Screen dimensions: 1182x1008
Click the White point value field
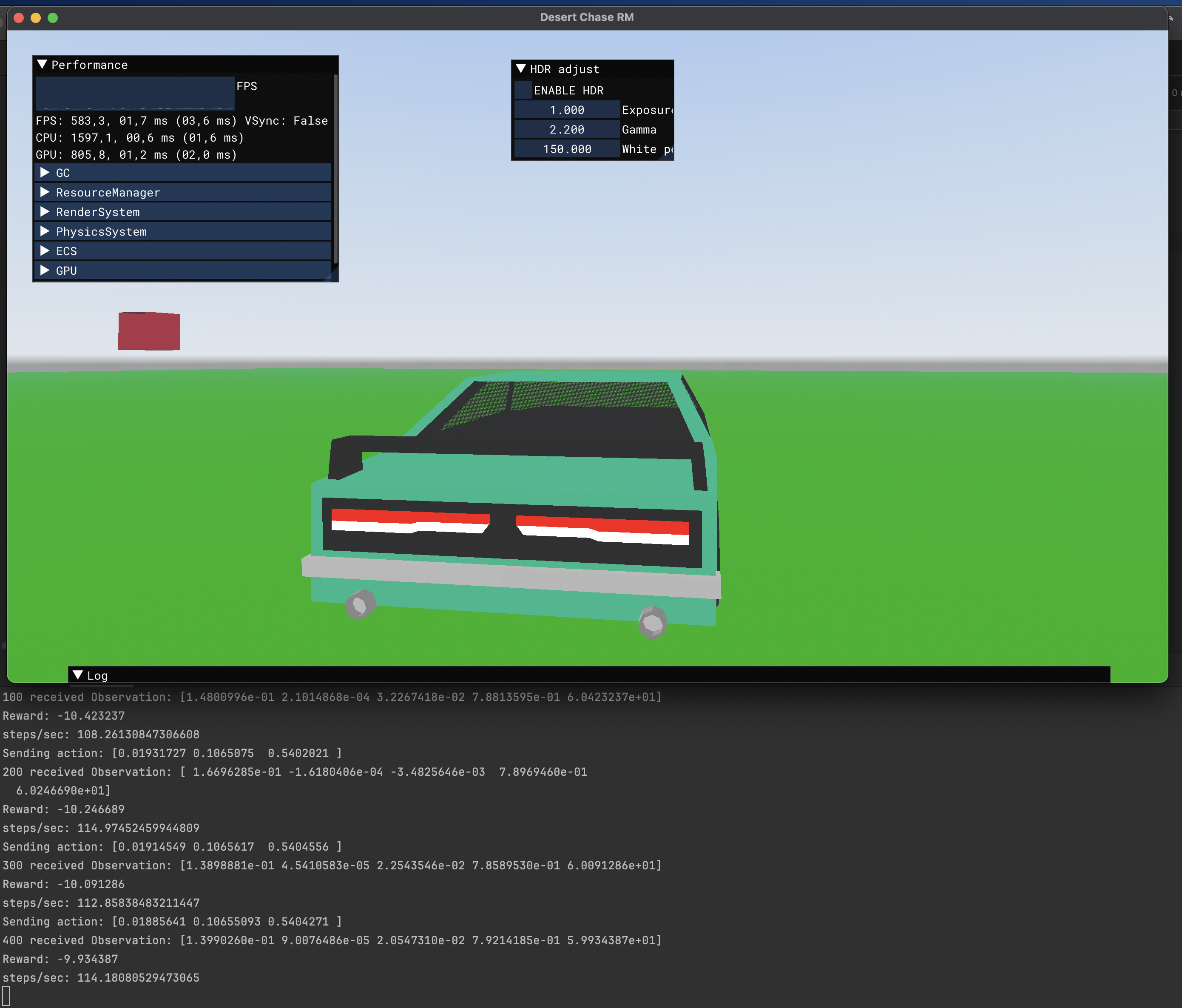pyautogui.click(x=566, y=149)
